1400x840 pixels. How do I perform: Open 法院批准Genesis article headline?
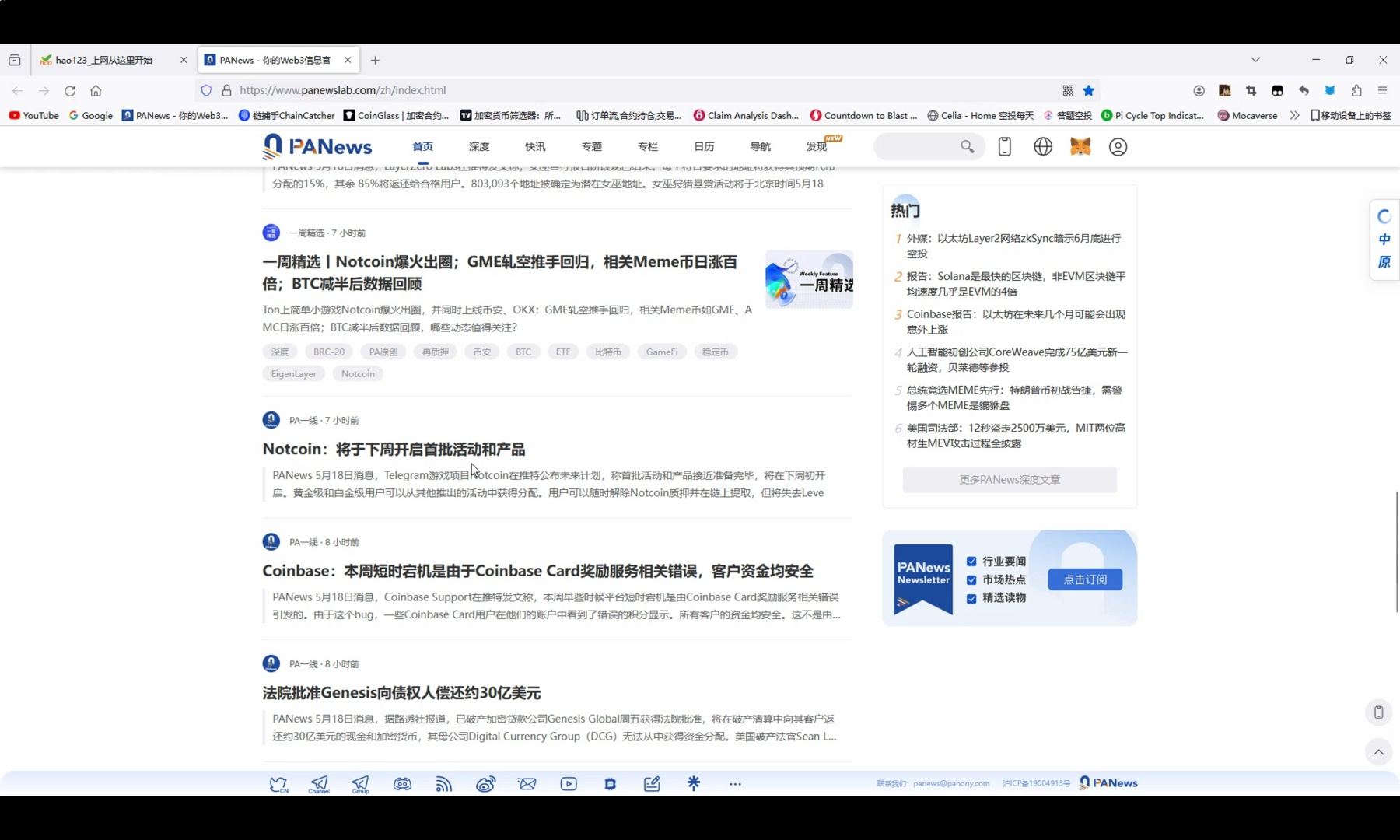click(401, 692)
